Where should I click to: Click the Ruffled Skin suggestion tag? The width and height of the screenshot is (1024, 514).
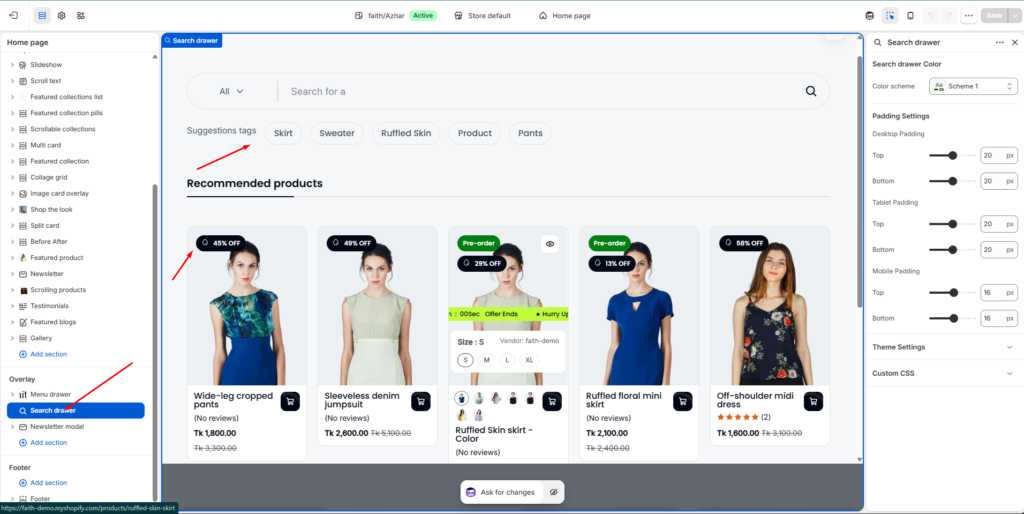tap(406, 133)
